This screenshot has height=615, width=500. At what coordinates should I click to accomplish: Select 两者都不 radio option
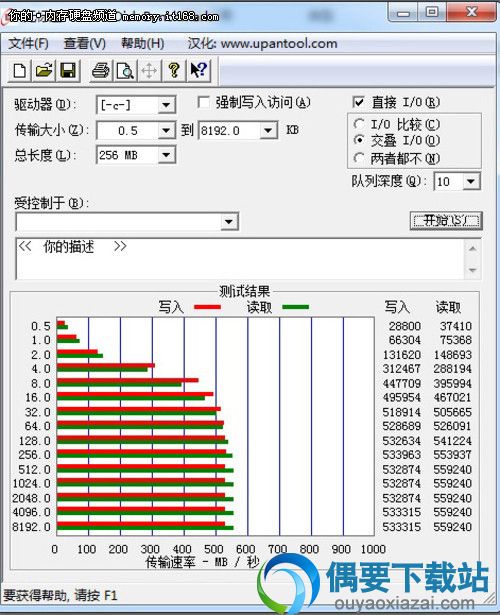tap(359, 158)
